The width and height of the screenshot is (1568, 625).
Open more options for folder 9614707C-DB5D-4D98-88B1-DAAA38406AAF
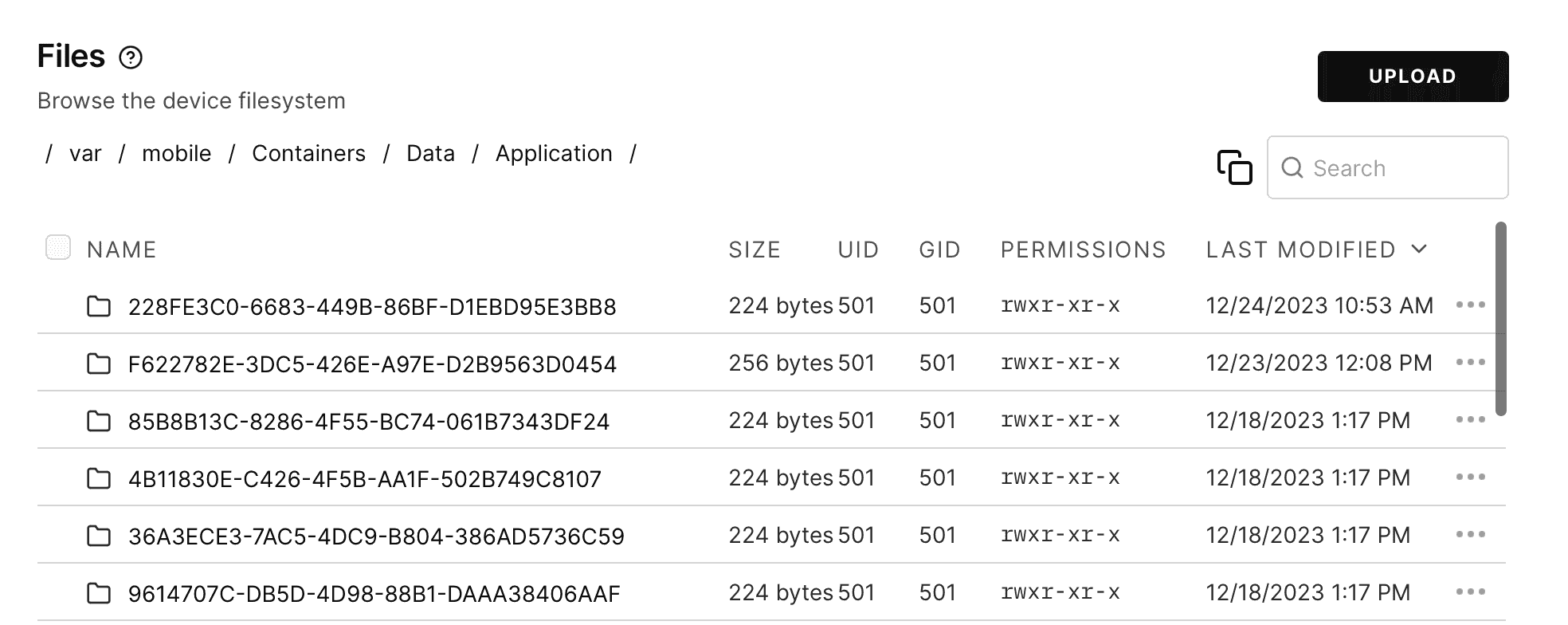[1470, 592]
